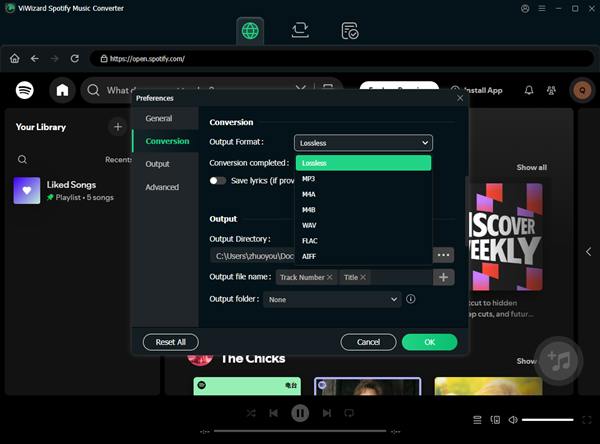The height and width of the screenshot is (444, 600).
Task: Go forward with the right arrow
Action: coord(55,59)
